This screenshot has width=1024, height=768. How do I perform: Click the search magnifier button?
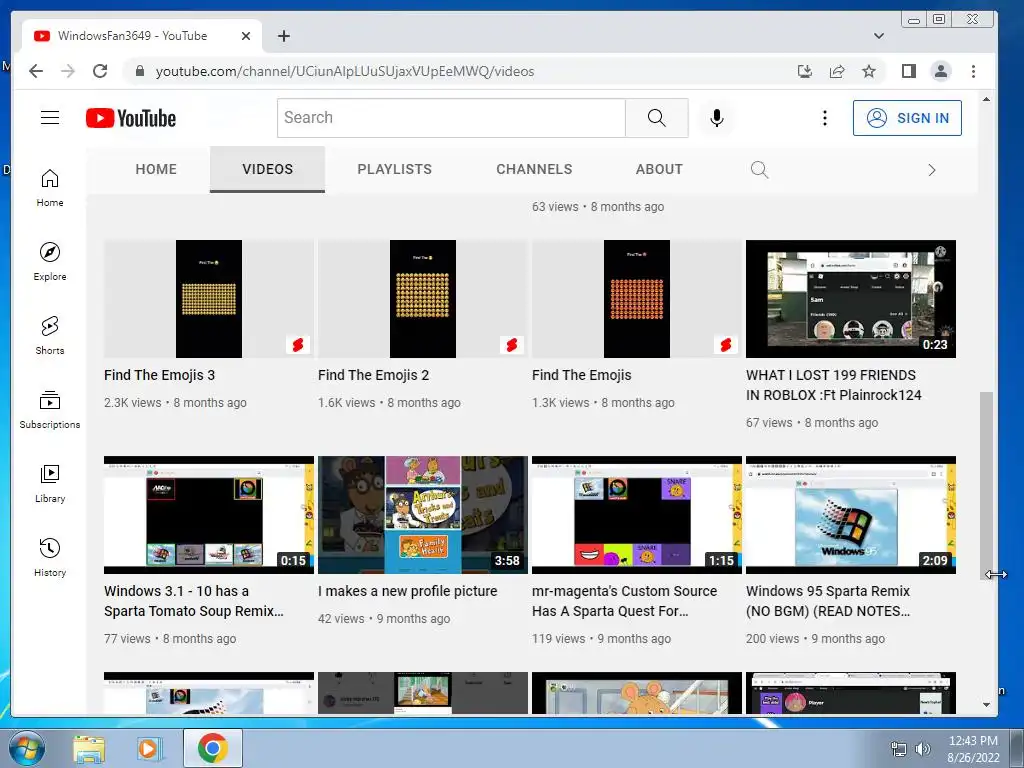656,118
